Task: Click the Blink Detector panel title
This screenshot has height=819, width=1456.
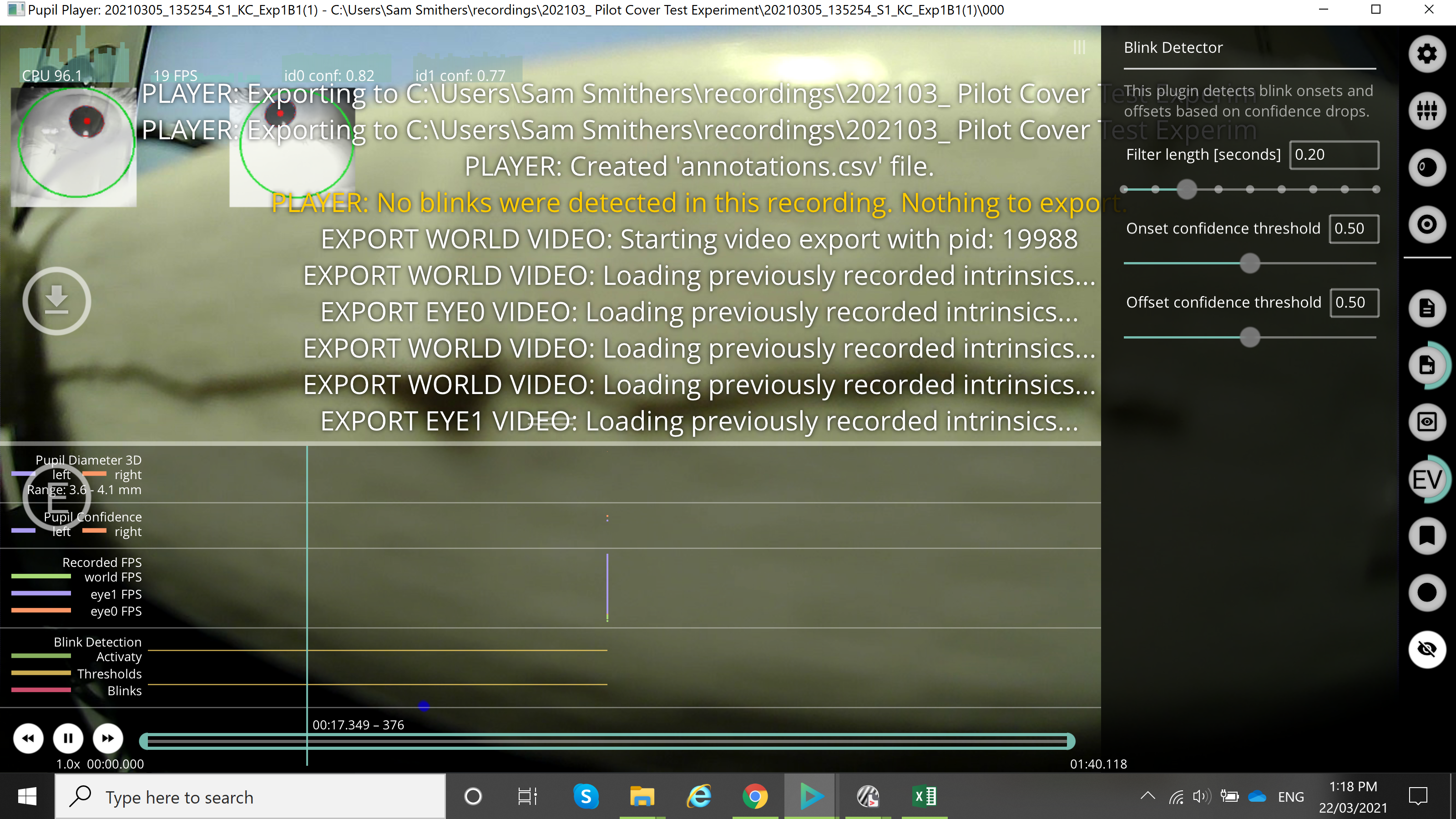Action: click(x=1173, y=47)
